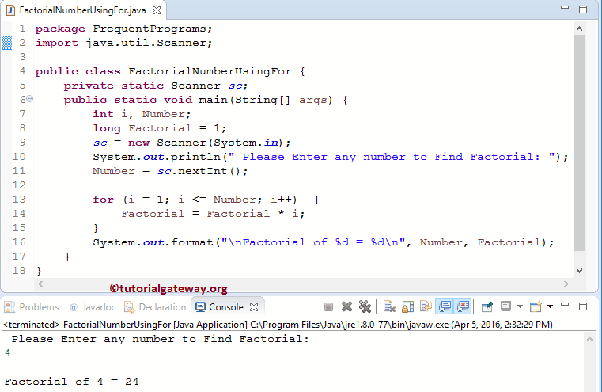Click 'System.out.format' on line 16
602x392 pixels.
tap(153, 242)
